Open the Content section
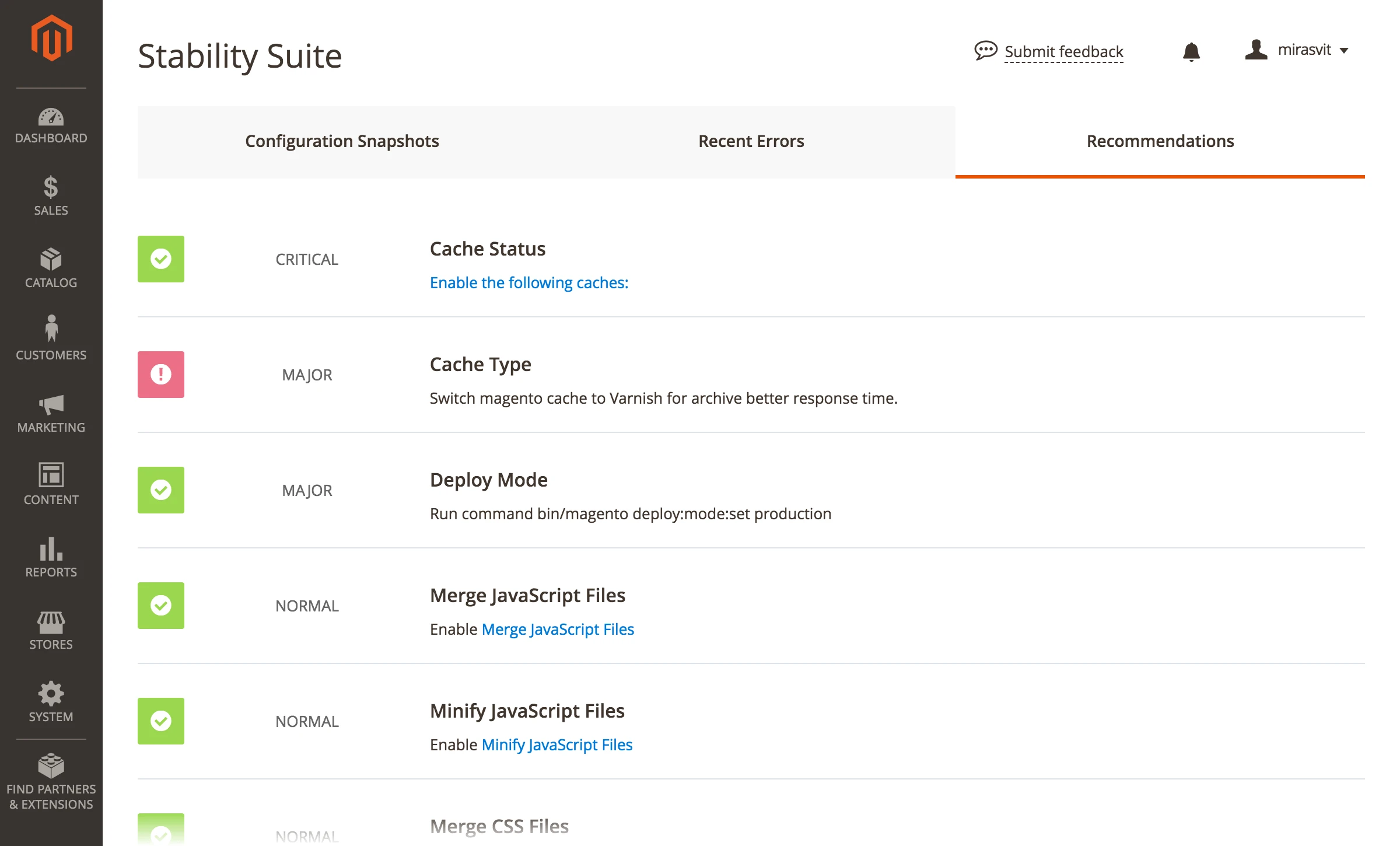 pyautogui.click(x=51, y=484)
